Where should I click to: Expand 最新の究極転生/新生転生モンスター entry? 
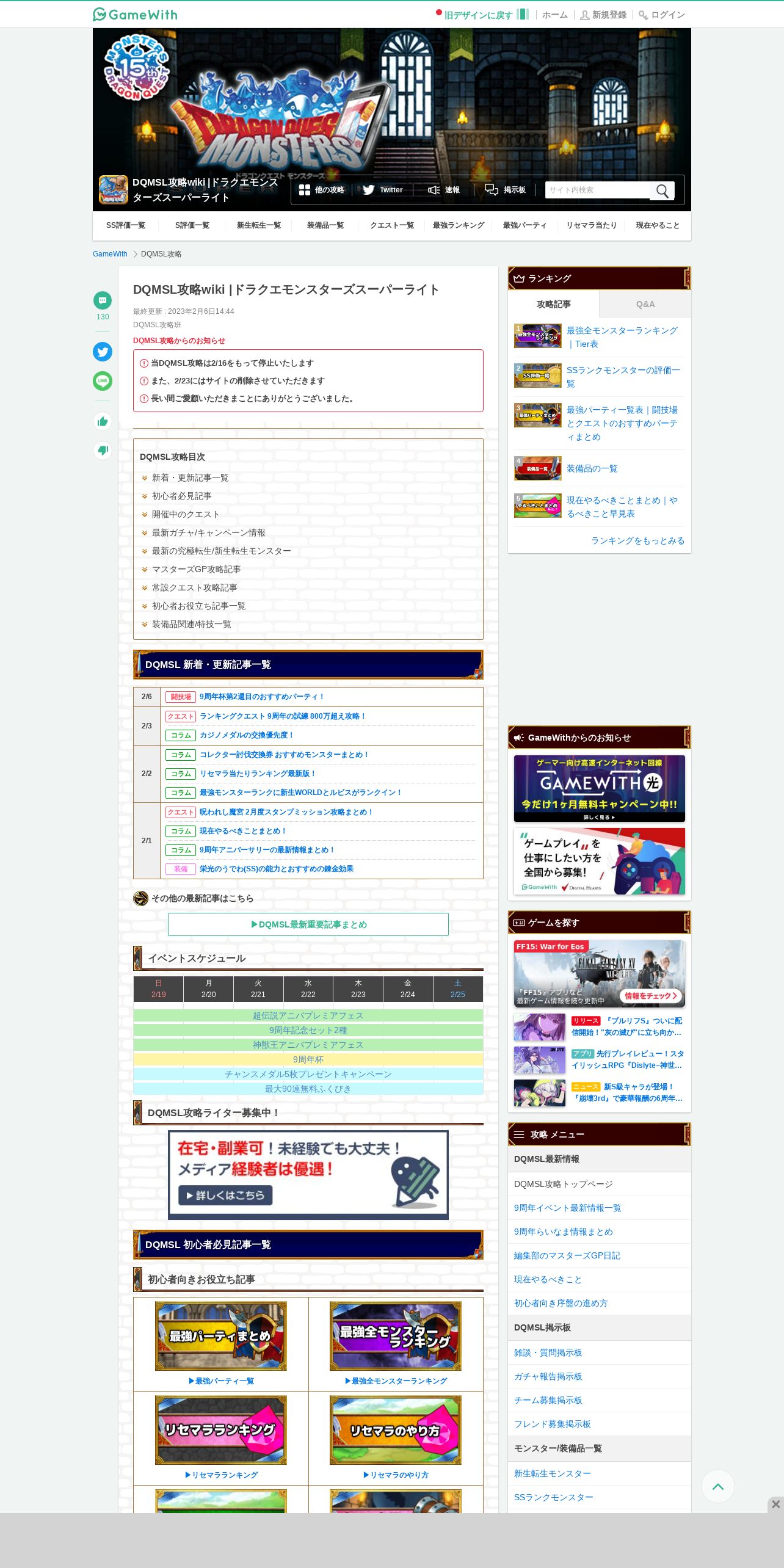pyautogui.click(x=221, y=551)
